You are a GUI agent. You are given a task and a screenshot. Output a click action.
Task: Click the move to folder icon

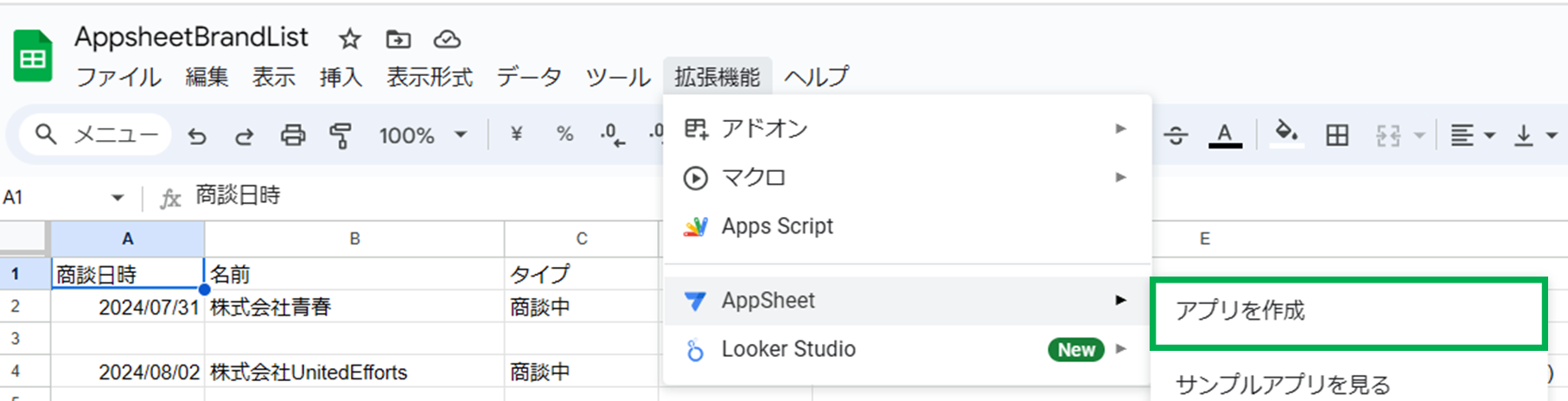pyautogui.click(x=398, y=39)
